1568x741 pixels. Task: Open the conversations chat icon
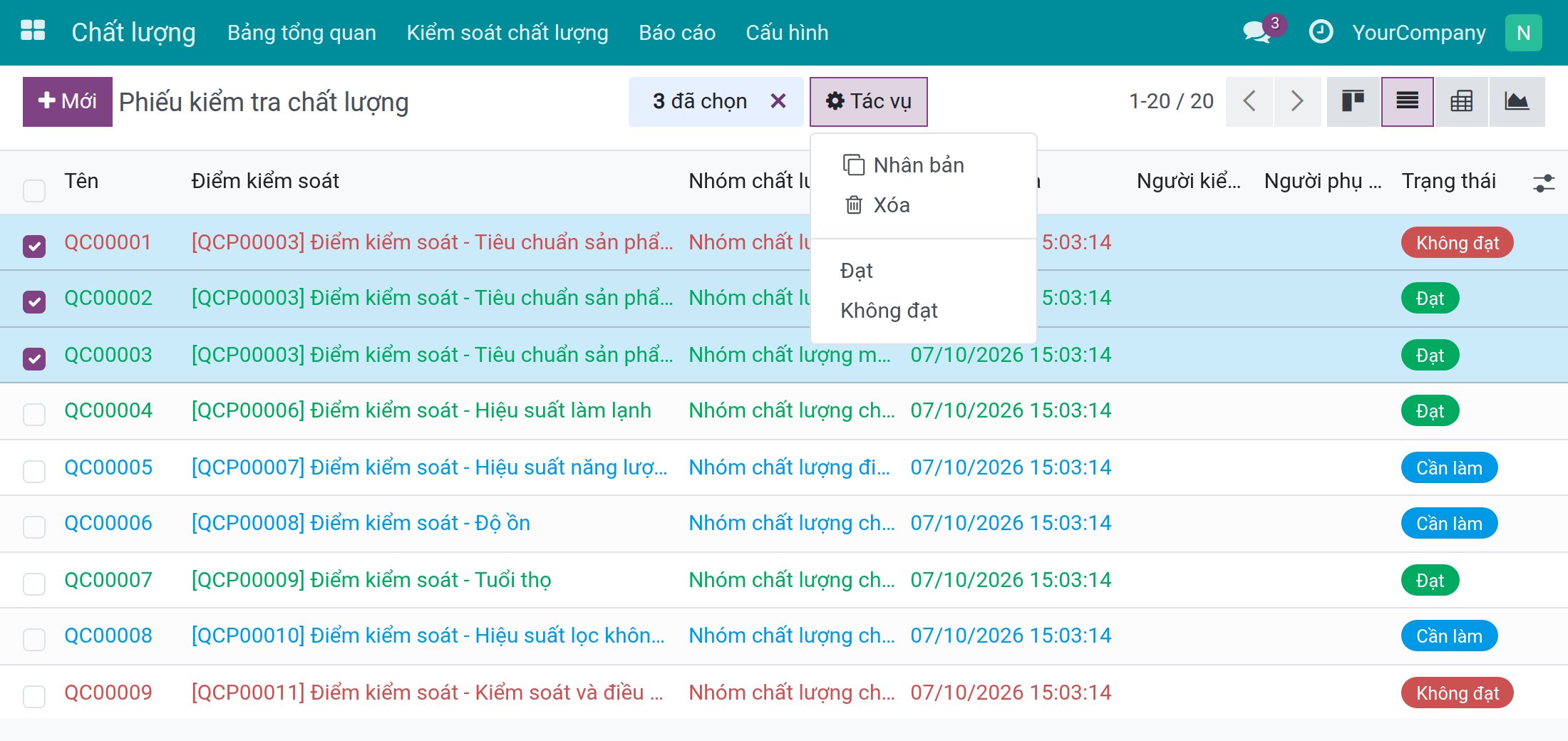(1257, 32)
